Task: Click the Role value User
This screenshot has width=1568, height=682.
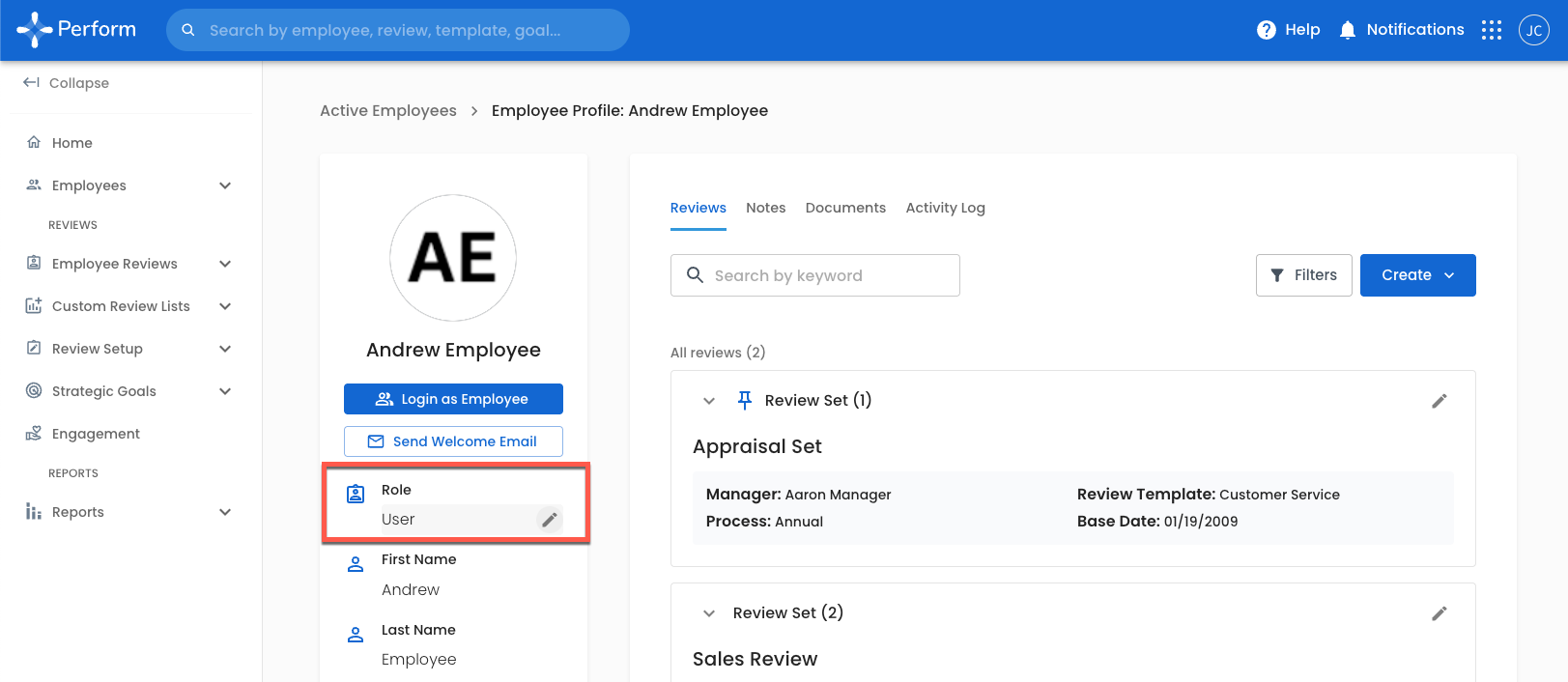Action: tap(398, 520)
